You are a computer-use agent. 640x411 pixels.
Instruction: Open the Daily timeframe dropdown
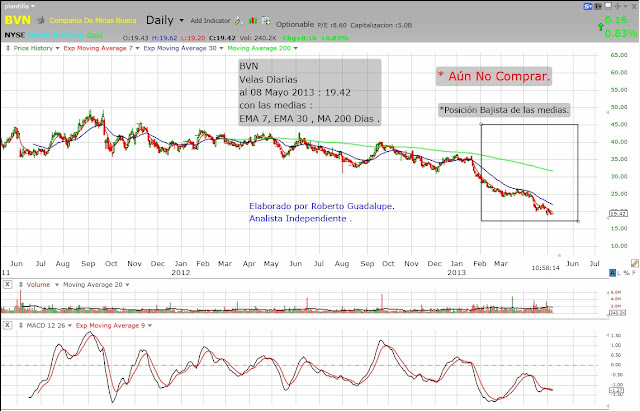(165, 20)
